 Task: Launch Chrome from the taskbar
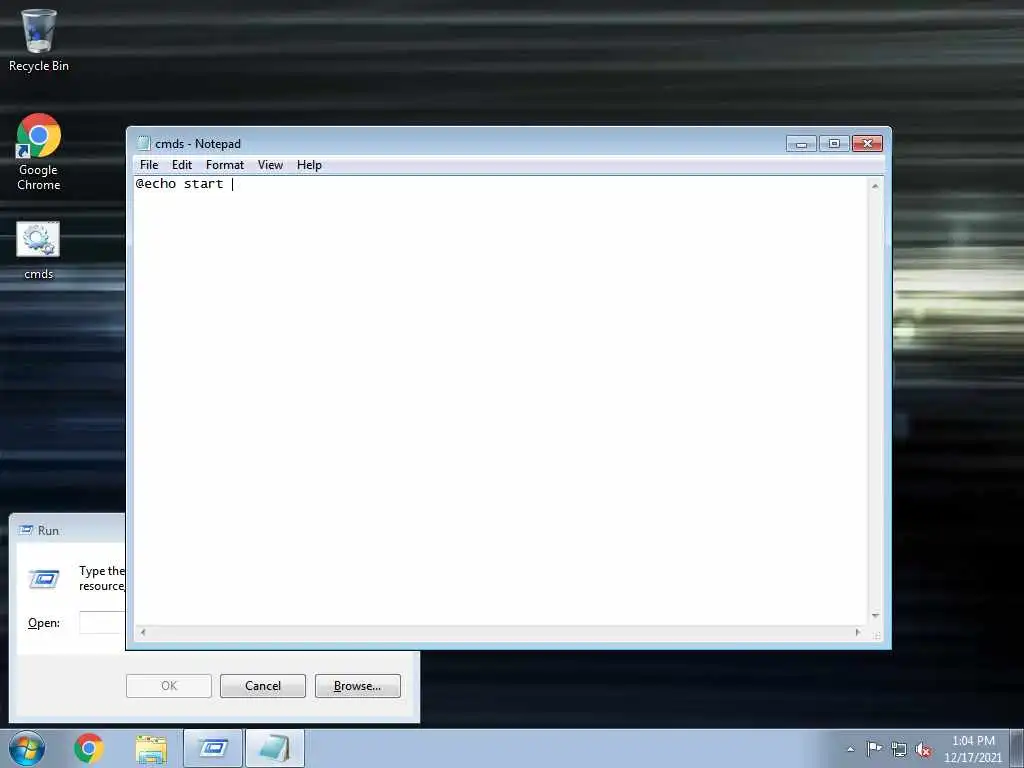coord(89,748)
